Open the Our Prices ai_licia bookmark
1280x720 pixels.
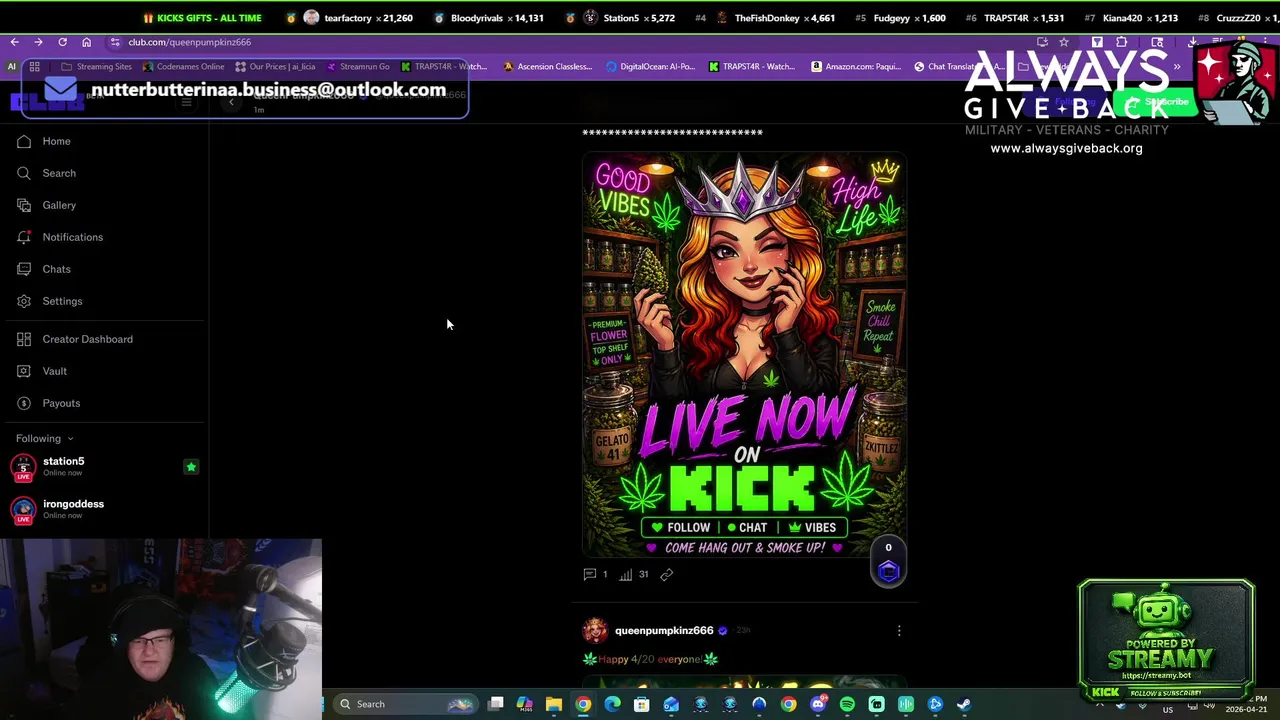tap(275, 66)
